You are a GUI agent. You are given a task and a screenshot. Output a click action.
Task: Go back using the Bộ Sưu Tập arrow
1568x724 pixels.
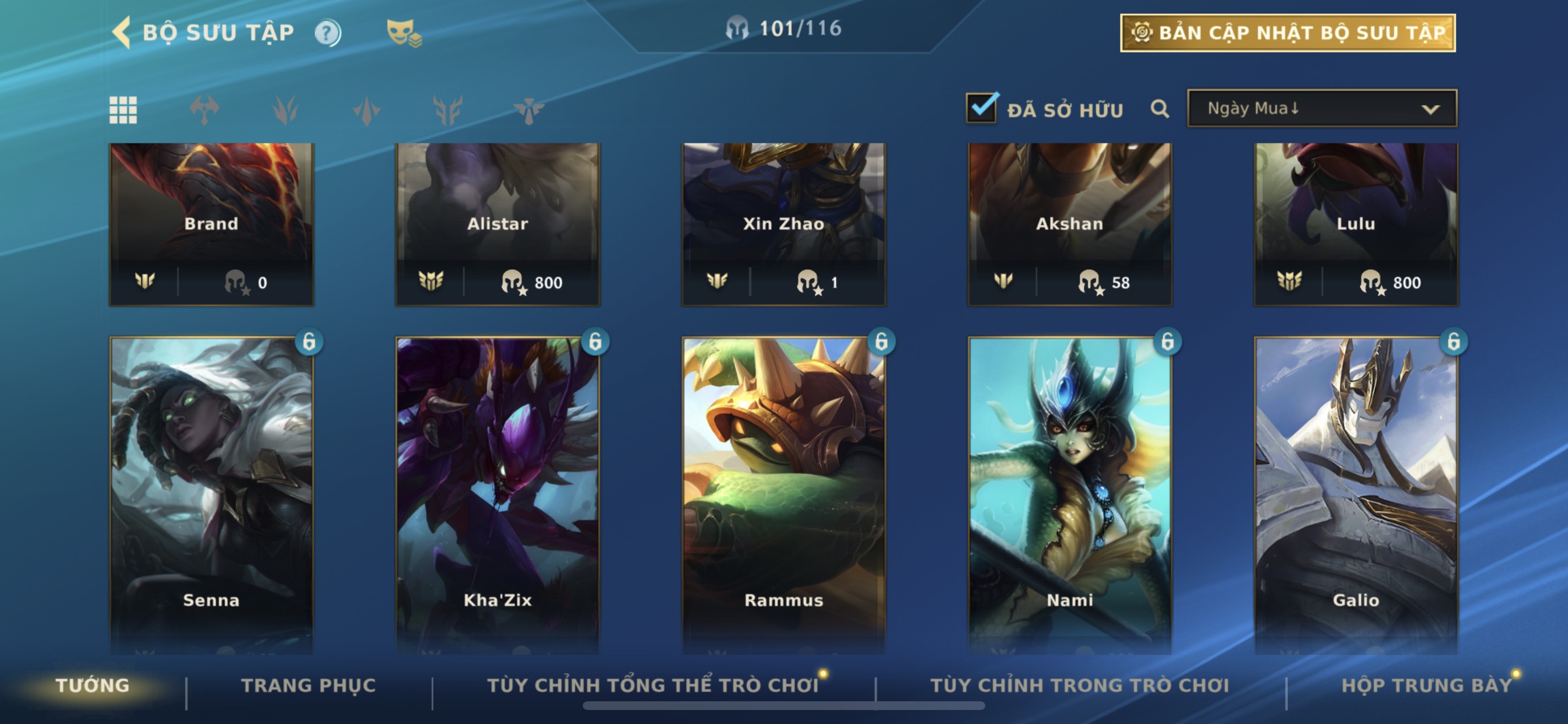coord(122,32)
